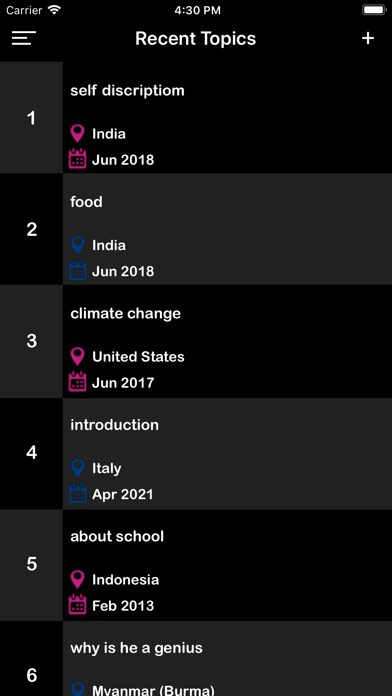Click blue calendar icon next to Apr 2021
Image resolution: width=392 pixels, height=696 pixels.
(x=77, y=493)
